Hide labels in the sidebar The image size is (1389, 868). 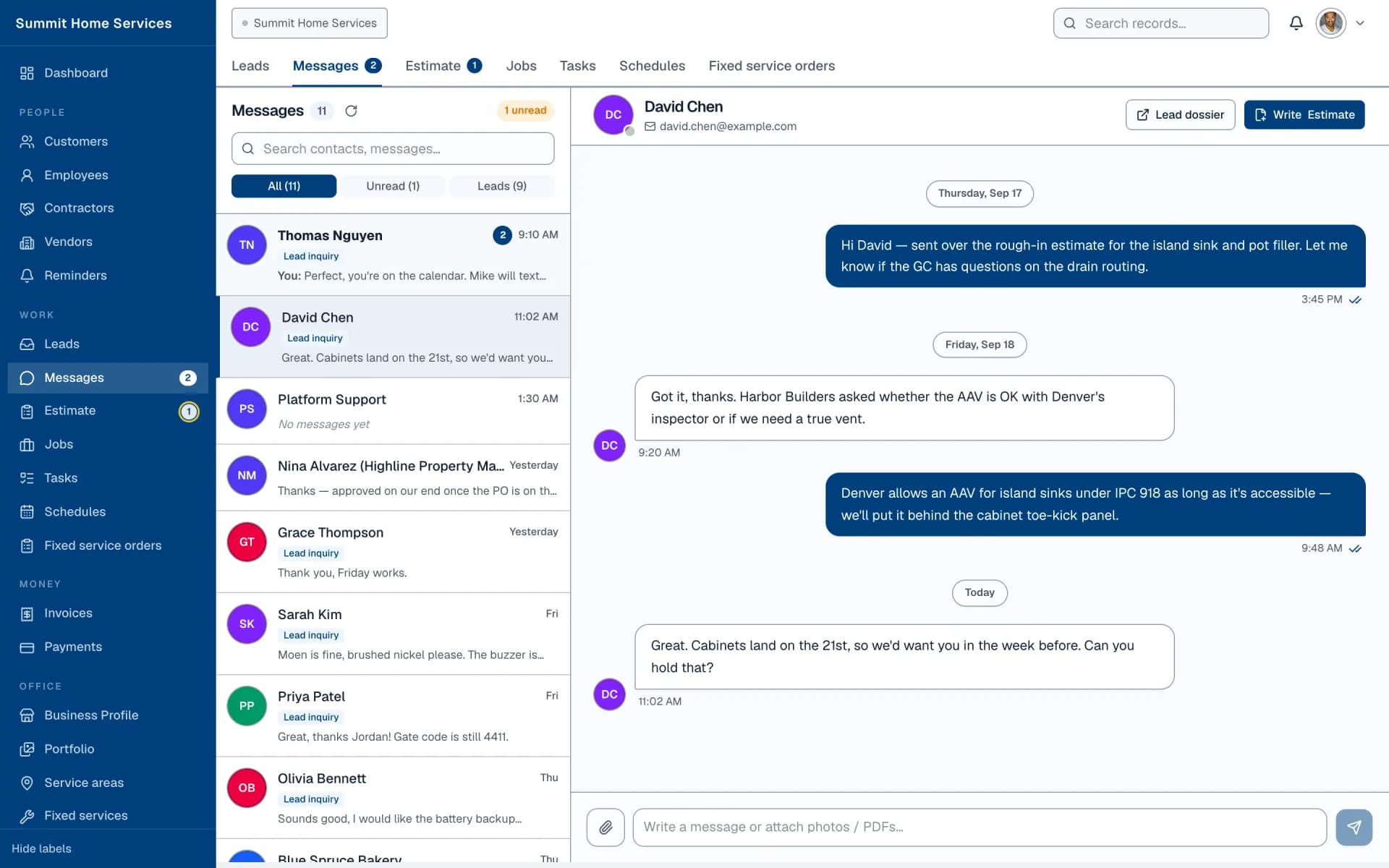point(41,848)
